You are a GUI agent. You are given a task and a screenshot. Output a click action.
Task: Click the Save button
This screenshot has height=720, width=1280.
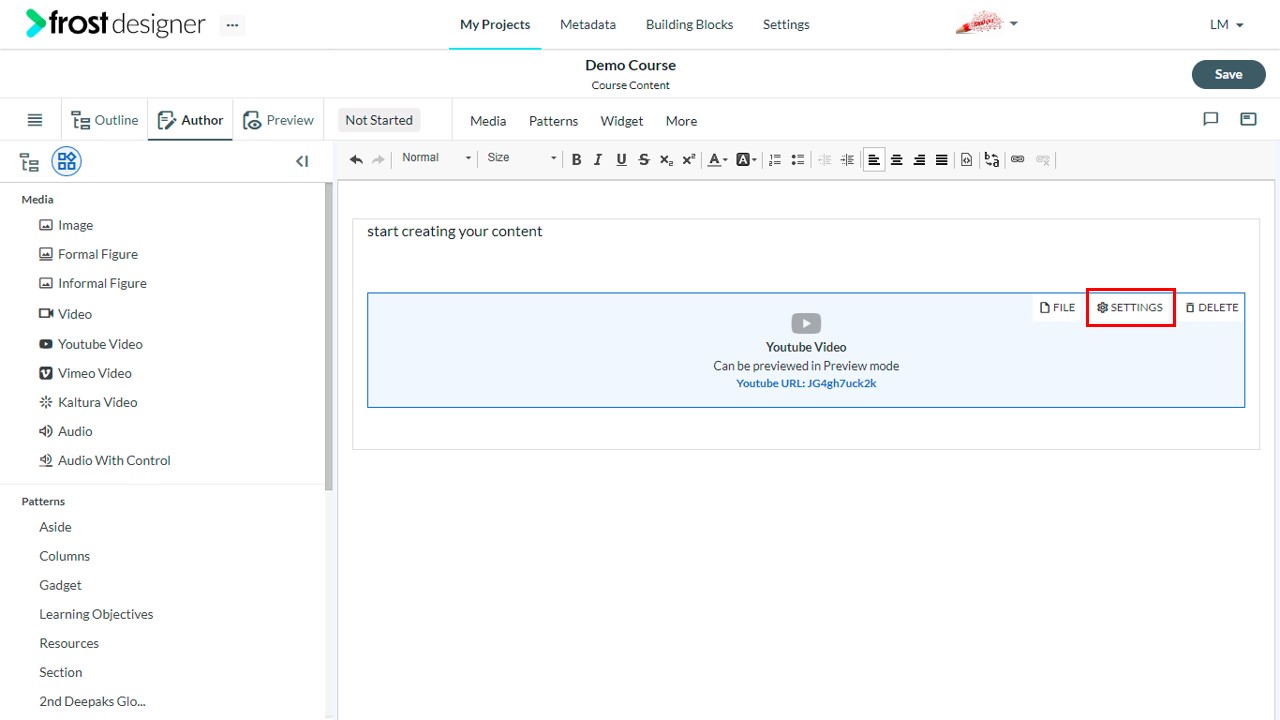[1228, 74]
